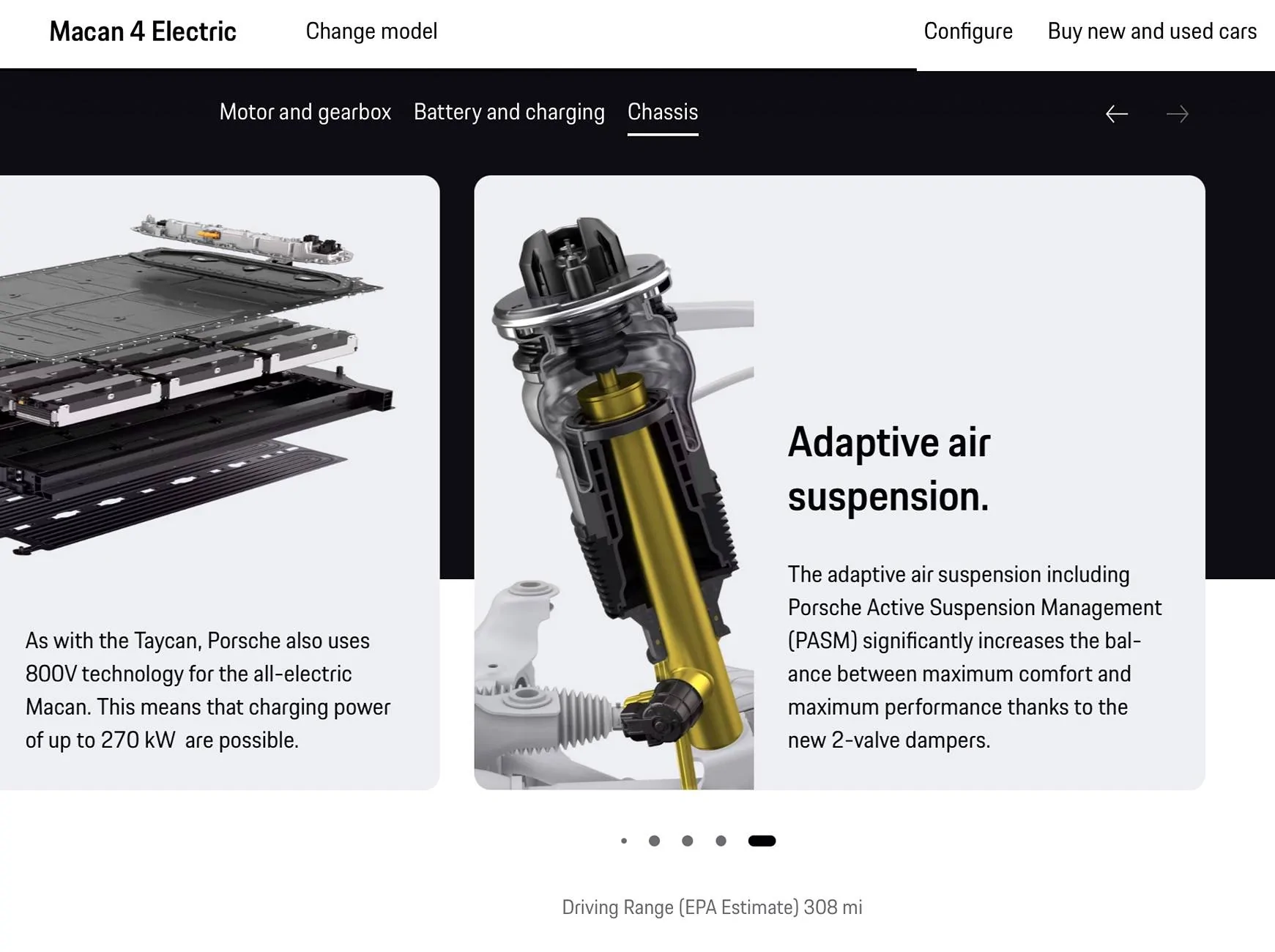This screenshot has height=952, width=1275.
Task: Click the active elongated pagination indicator
Action: (x=762, y=841)
